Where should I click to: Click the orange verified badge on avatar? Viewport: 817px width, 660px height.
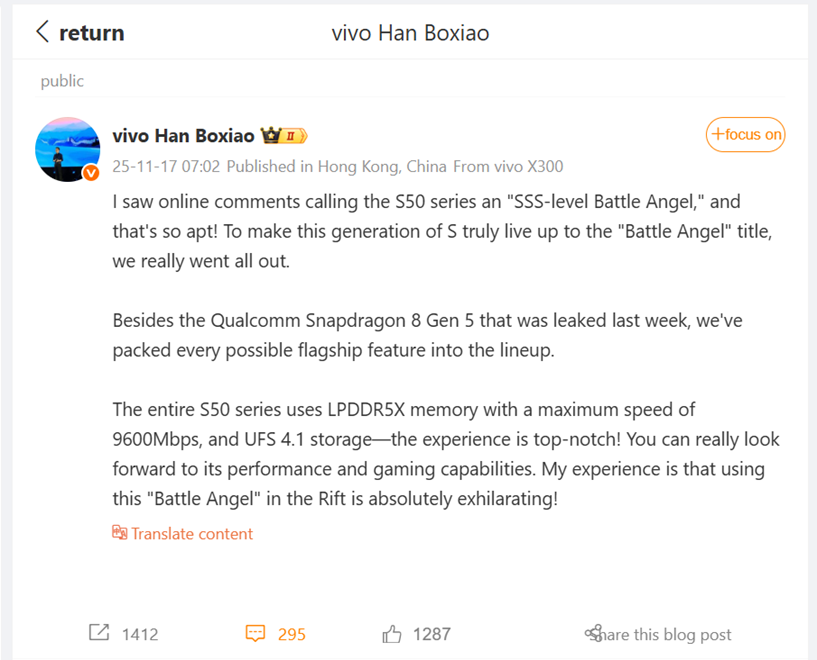click(x=91, y=173)
